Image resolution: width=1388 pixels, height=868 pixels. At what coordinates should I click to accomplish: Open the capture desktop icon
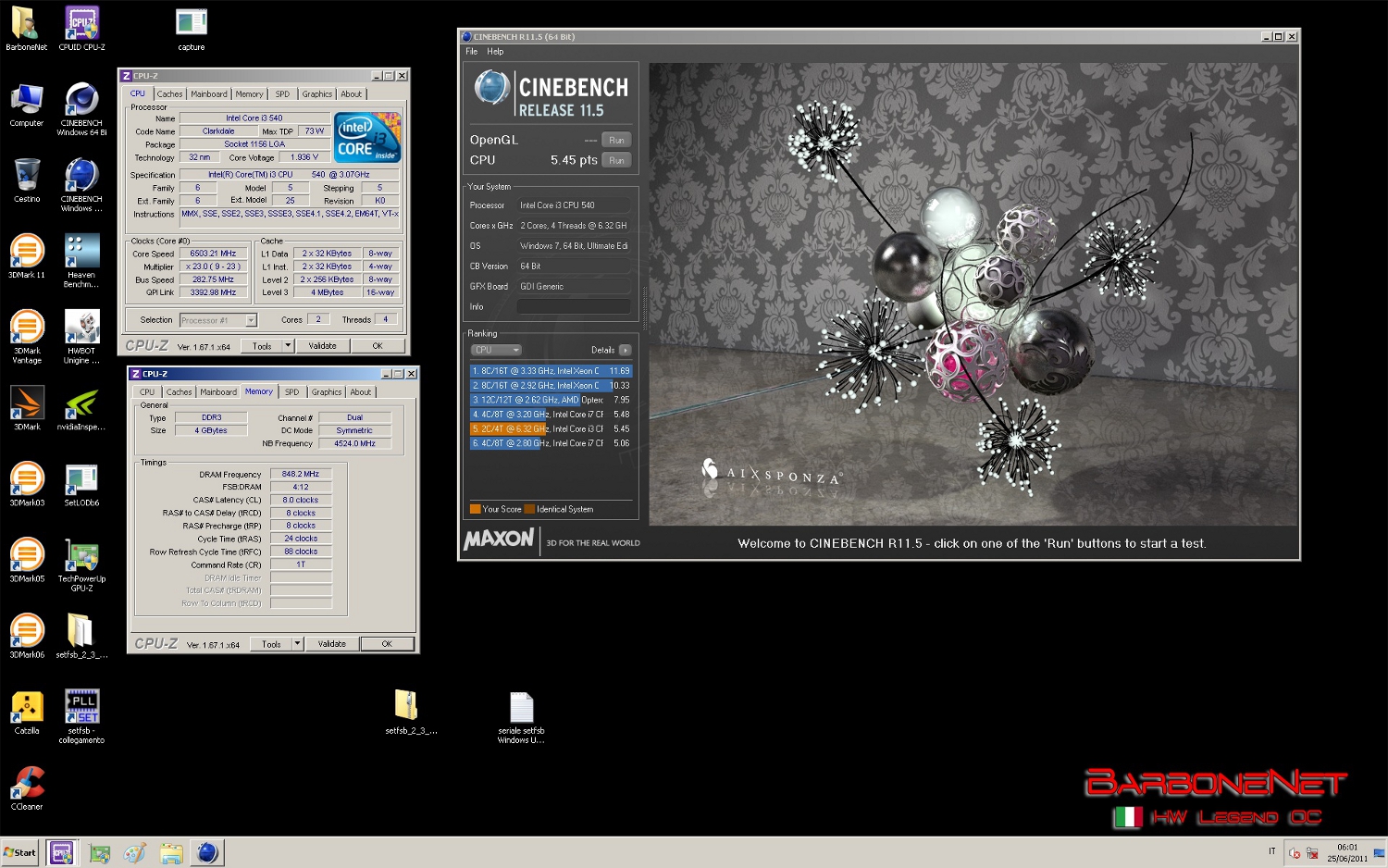(192, 29)
